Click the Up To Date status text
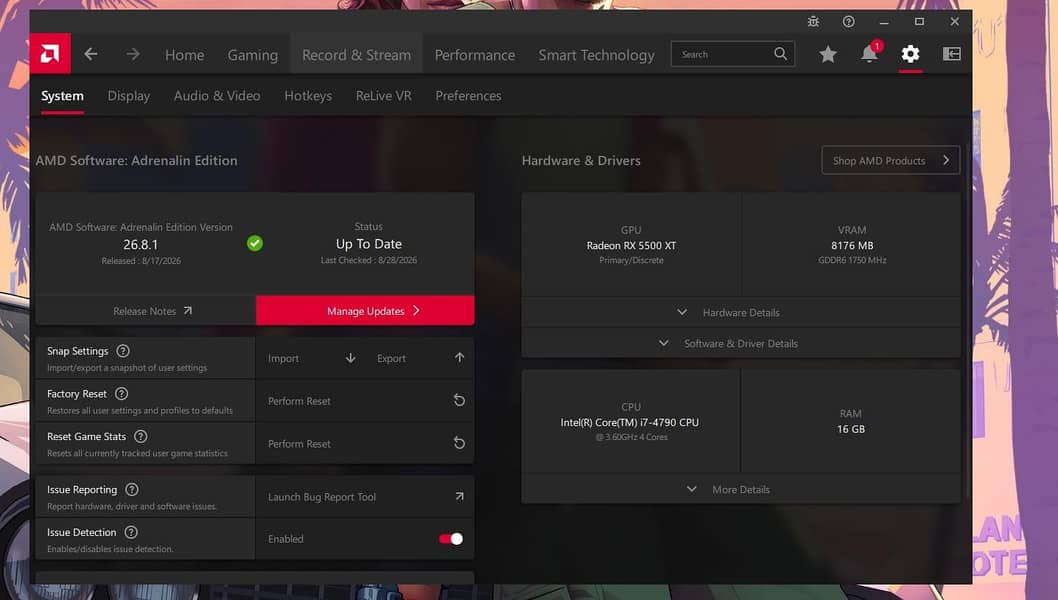The width and height of the screenshot is (1058, 600). tap(368, 244)
